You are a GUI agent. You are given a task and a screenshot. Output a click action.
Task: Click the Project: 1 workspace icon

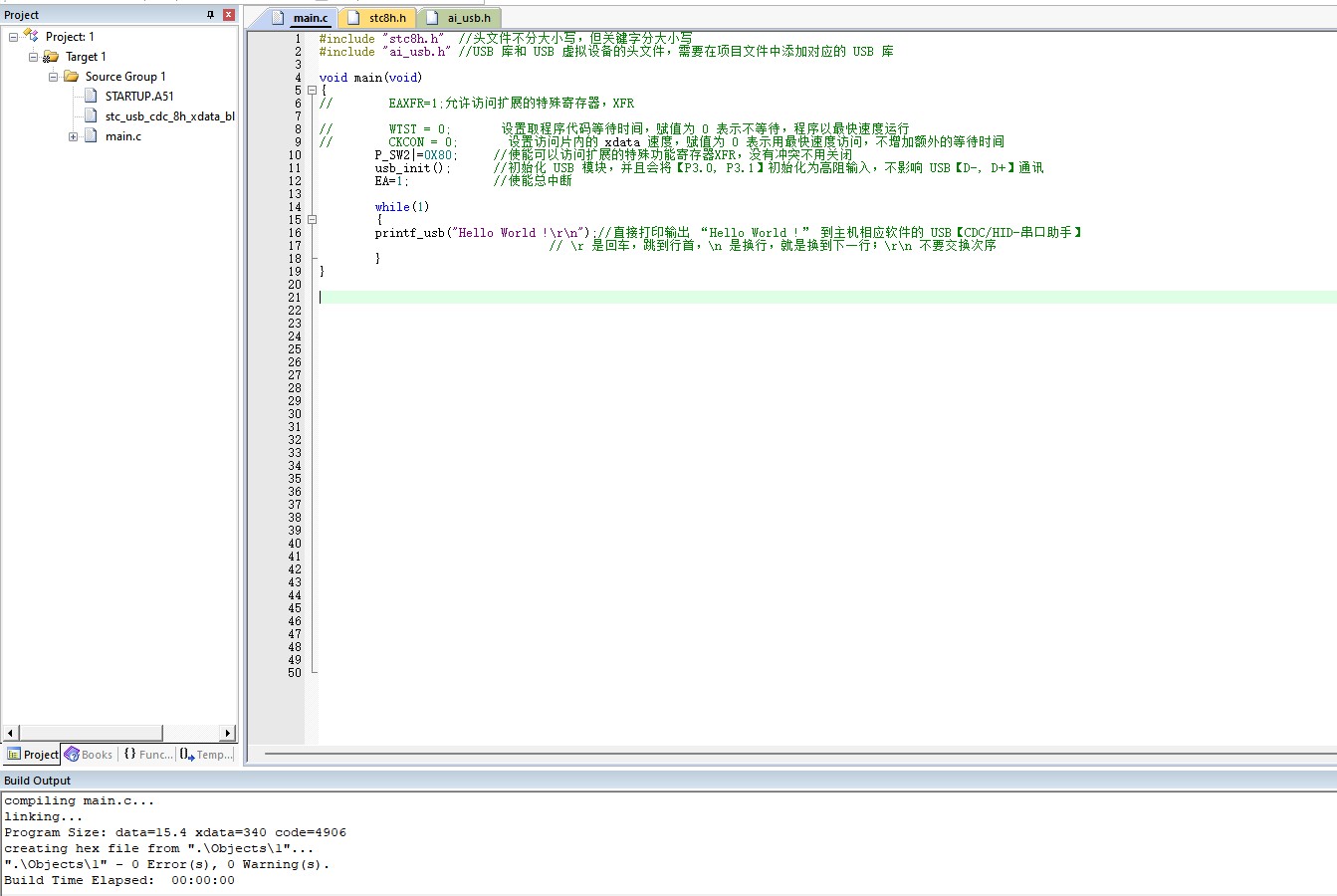(x=32, y=36)
